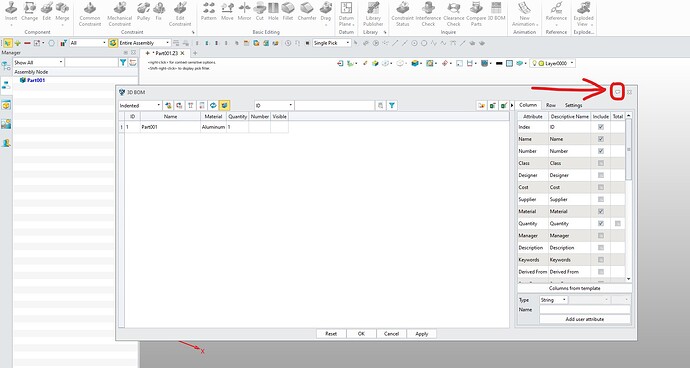Open the Show All dropdown in Manager
Screen dimensions: 690x368
pyautogui.click(x=38, y=63)
